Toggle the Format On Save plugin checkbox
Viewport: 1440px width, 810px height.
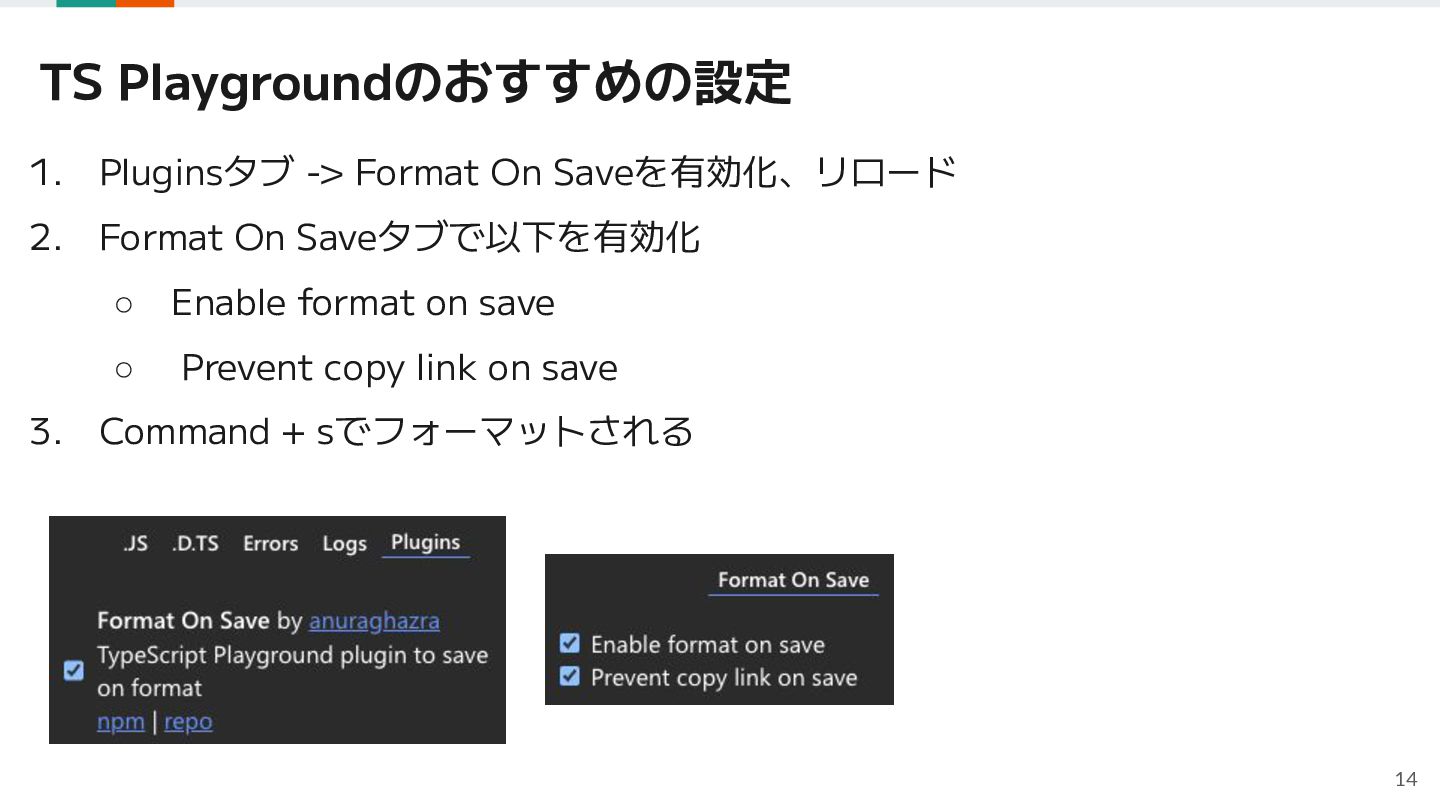coord(73,670)
